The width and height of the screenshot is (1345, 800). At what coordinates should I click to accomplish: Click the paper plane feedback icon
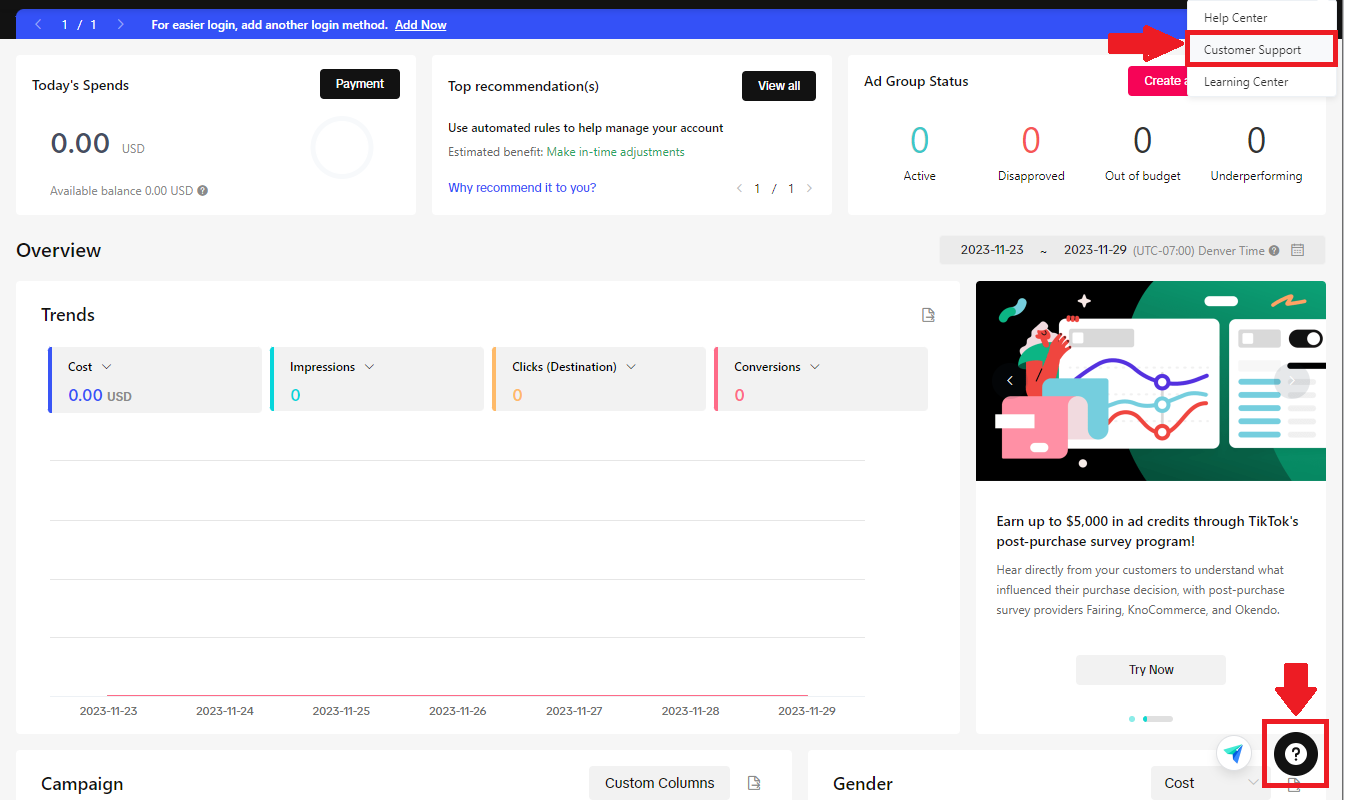pos(1234,754)
